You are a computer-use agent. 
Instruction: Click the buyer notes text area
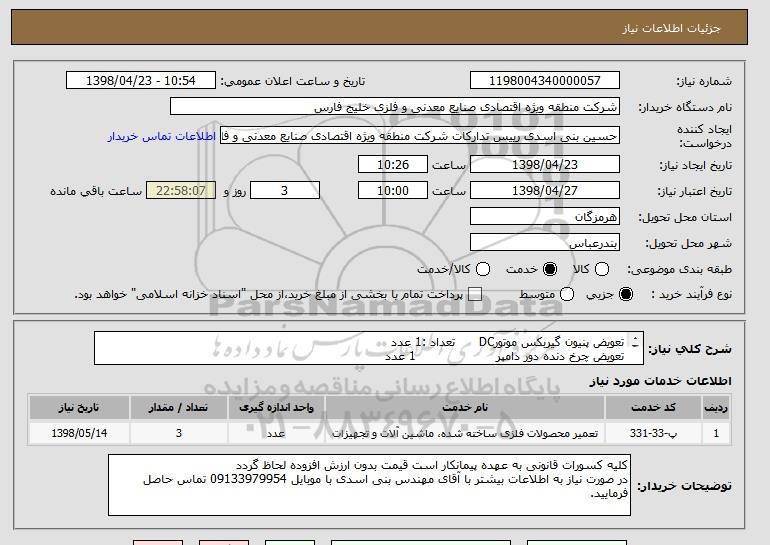(369, 485)
